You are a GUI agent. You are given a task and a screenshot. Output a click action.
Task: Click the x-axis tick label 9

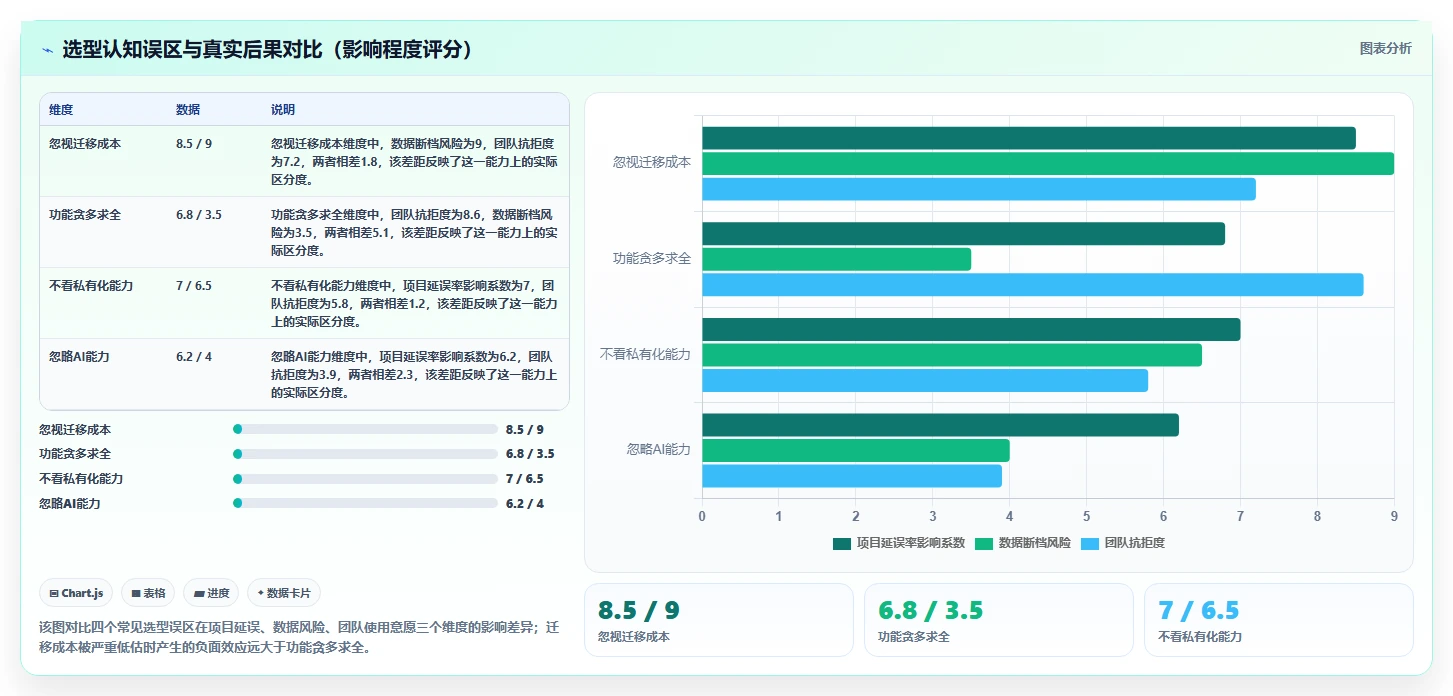click(1394, 516)
